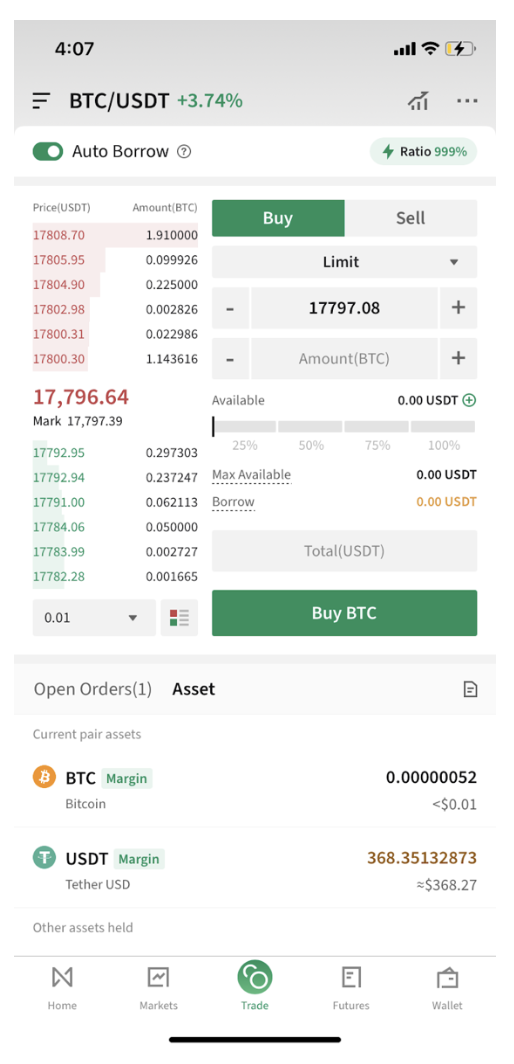Screen dimensions: 514x1064
Task: Open the Limit order type dropdown
Action: pos(344,262)
